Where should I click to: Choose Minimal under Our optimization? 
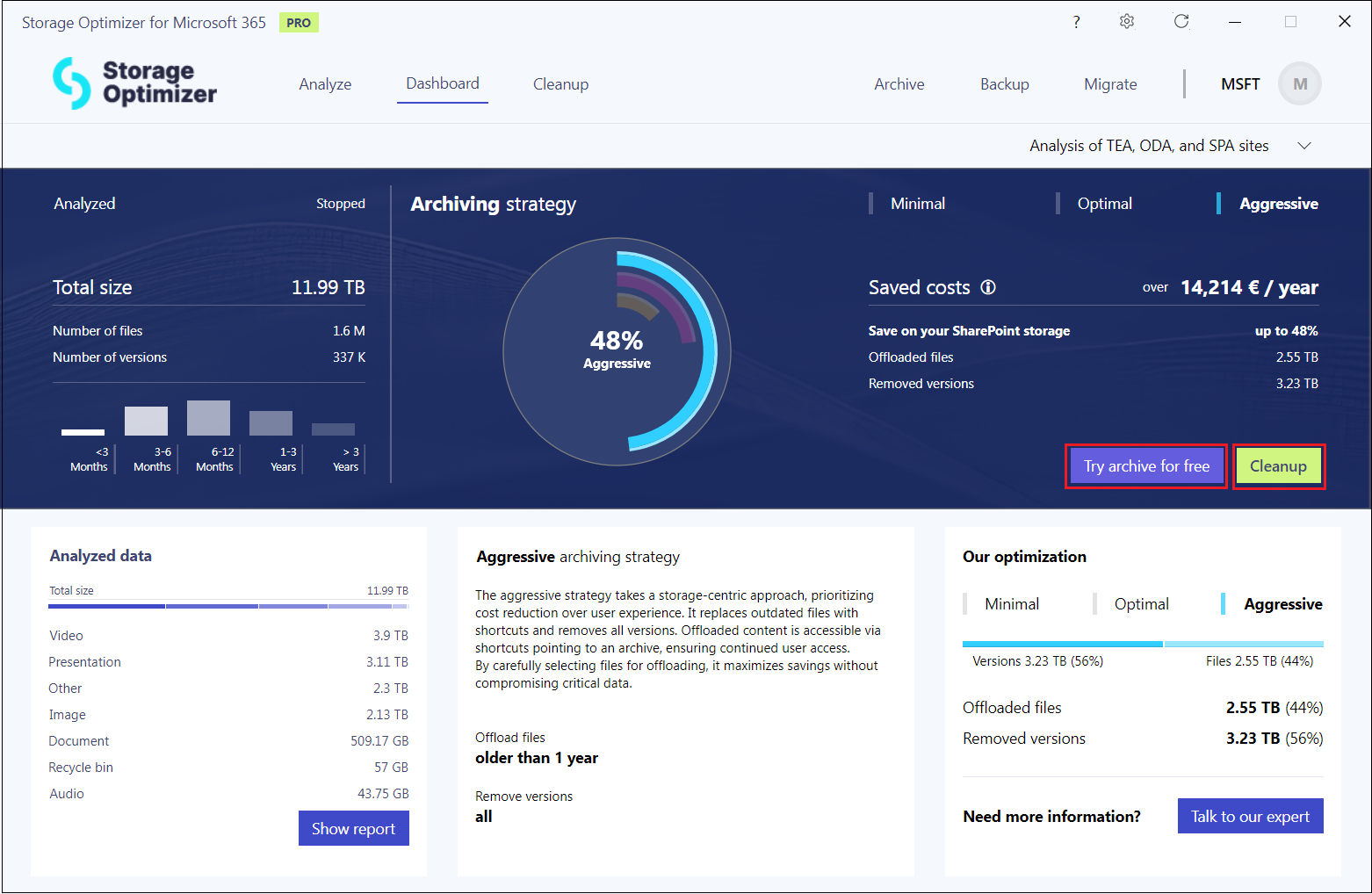(x=1011, y=604)
